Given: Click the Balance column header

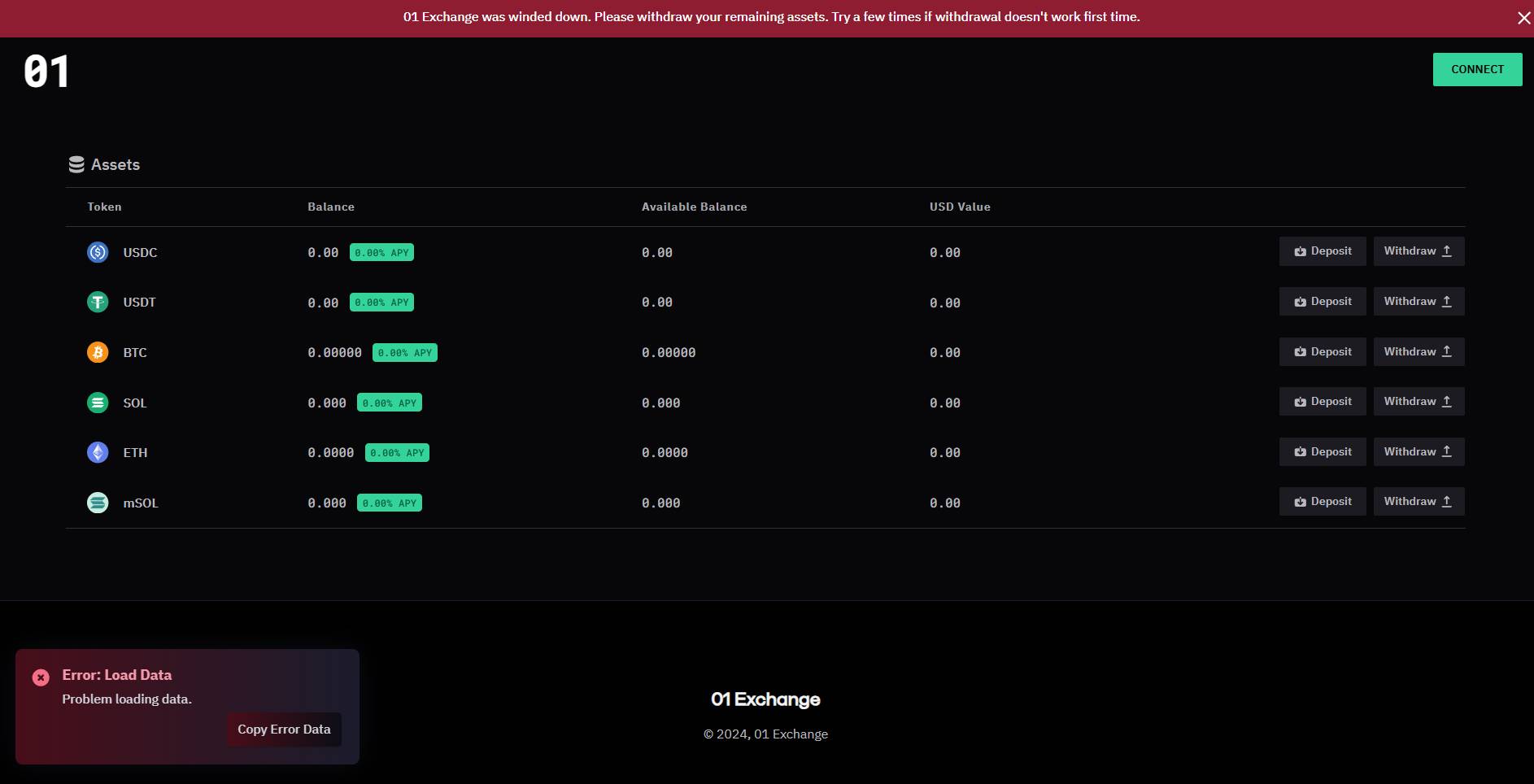Looking at the screenshot, I should 331,207.
